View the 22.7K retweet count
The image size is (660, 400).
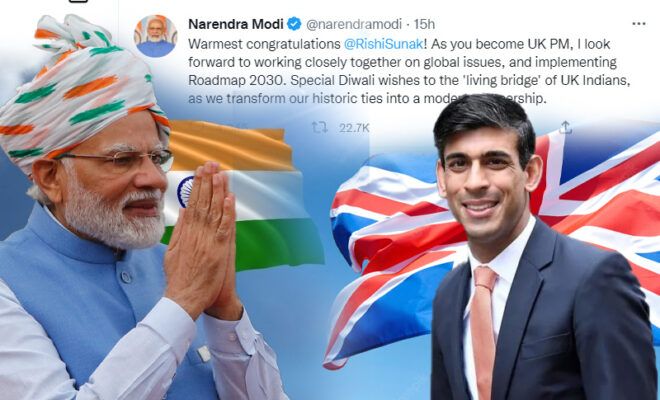[x=354, y=128]
